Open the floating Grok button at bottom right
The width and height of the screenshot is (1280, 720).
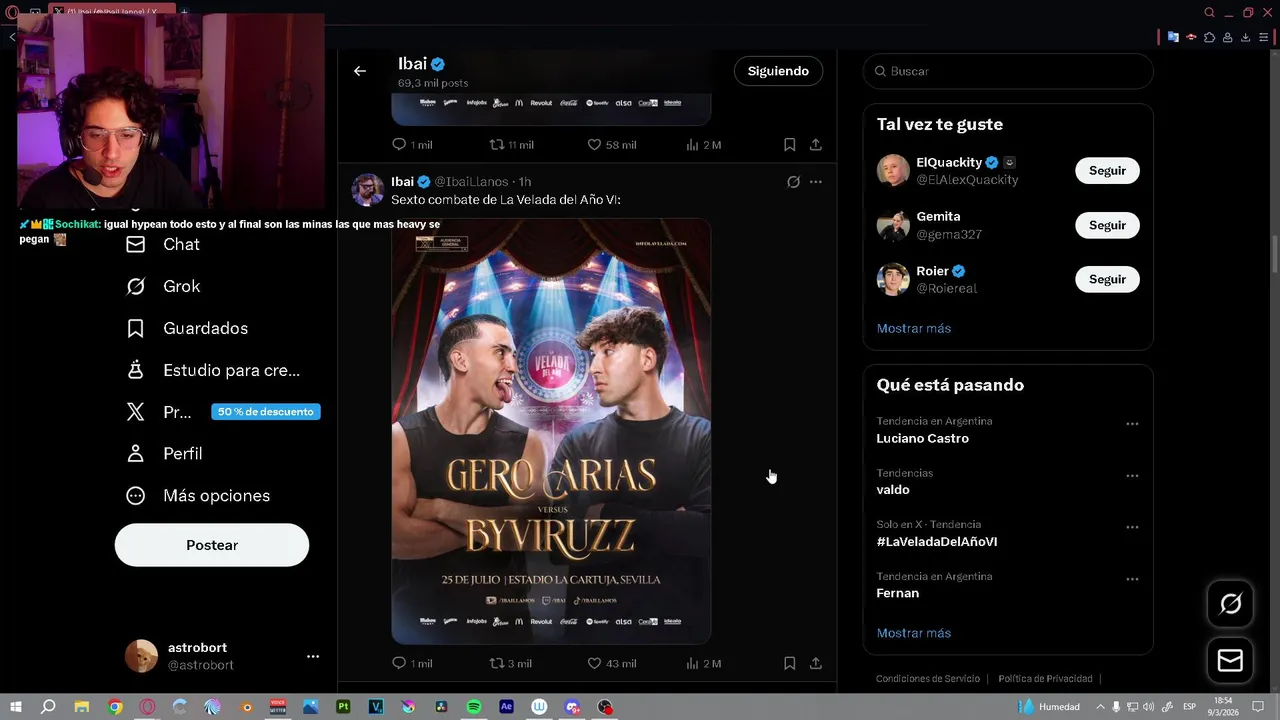point(1230,603)
